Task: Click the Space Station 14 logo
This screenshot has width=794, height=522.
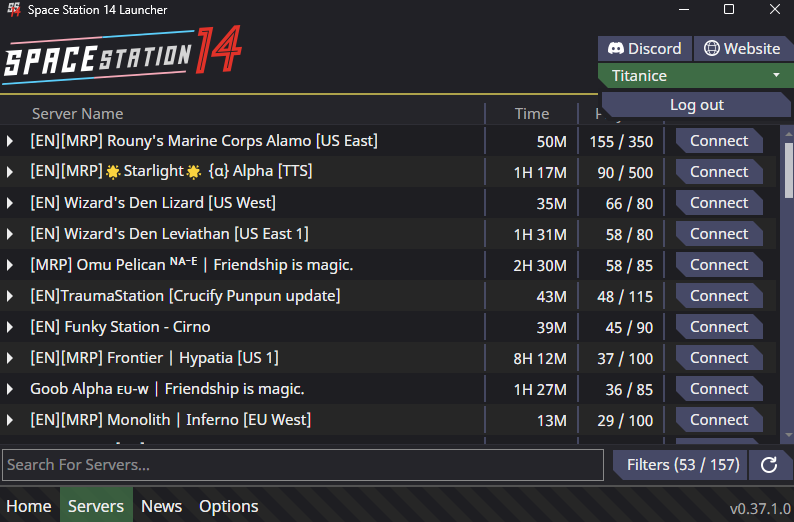Action: pos(121,54)
